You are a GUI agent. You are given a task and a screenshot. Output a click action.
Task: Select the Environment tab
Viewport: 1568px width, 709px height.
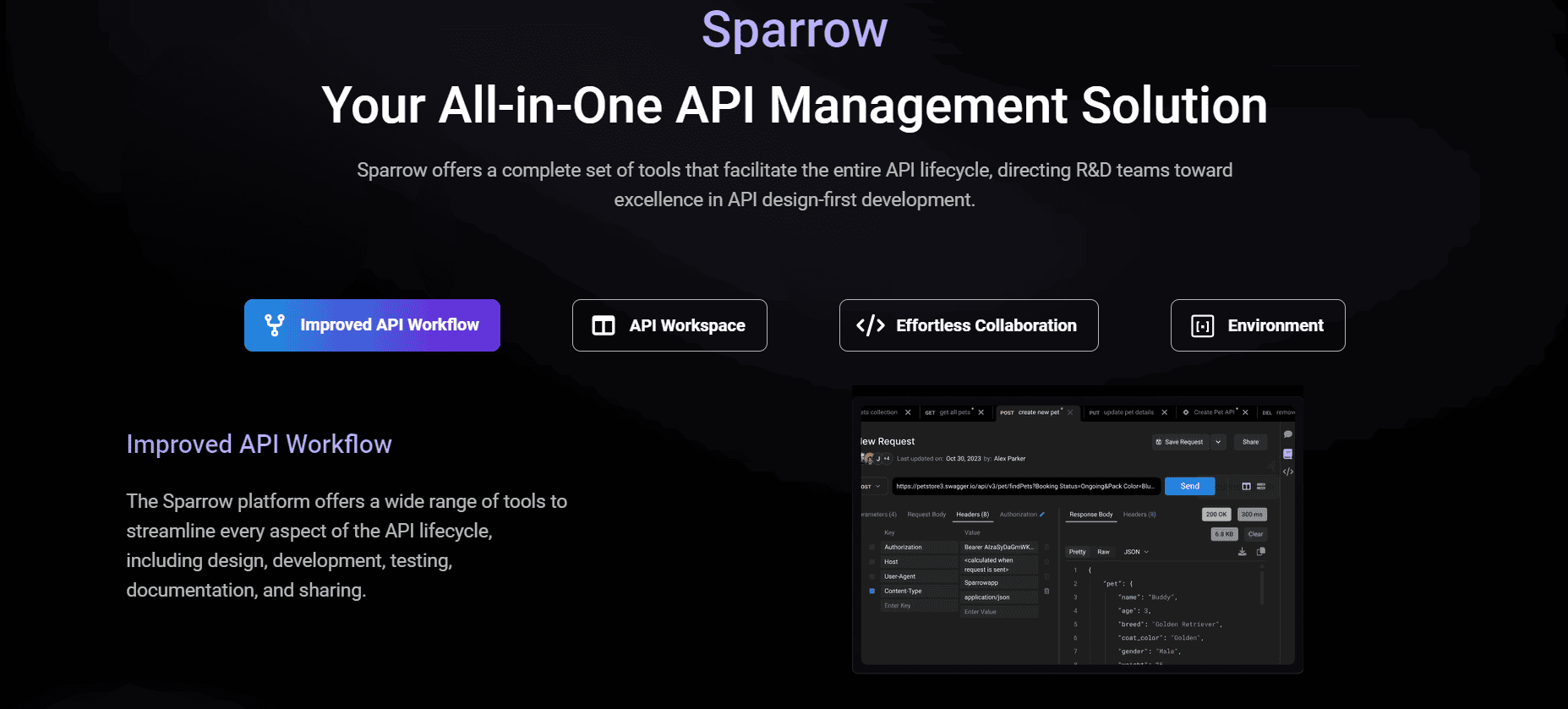(x=1258, y=325)
